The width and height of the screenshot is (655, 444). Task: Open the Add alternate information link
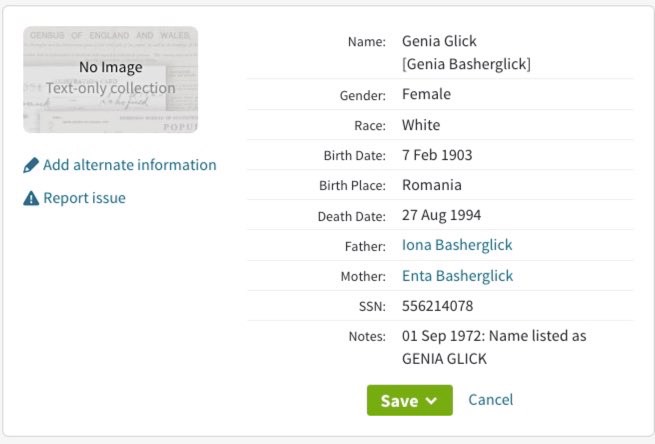point(129,165)
